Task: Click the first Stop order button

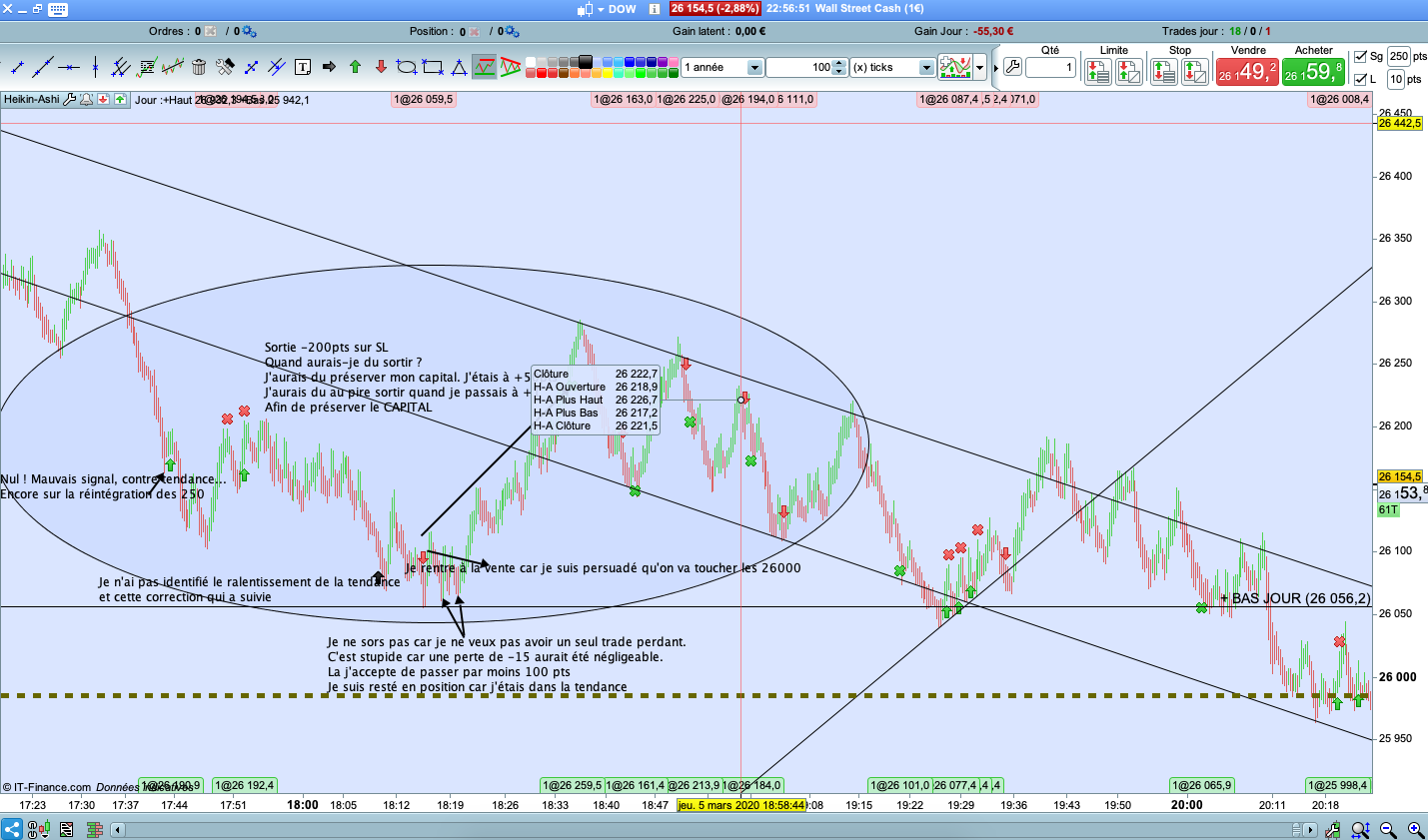Action: click(1164, 71)
